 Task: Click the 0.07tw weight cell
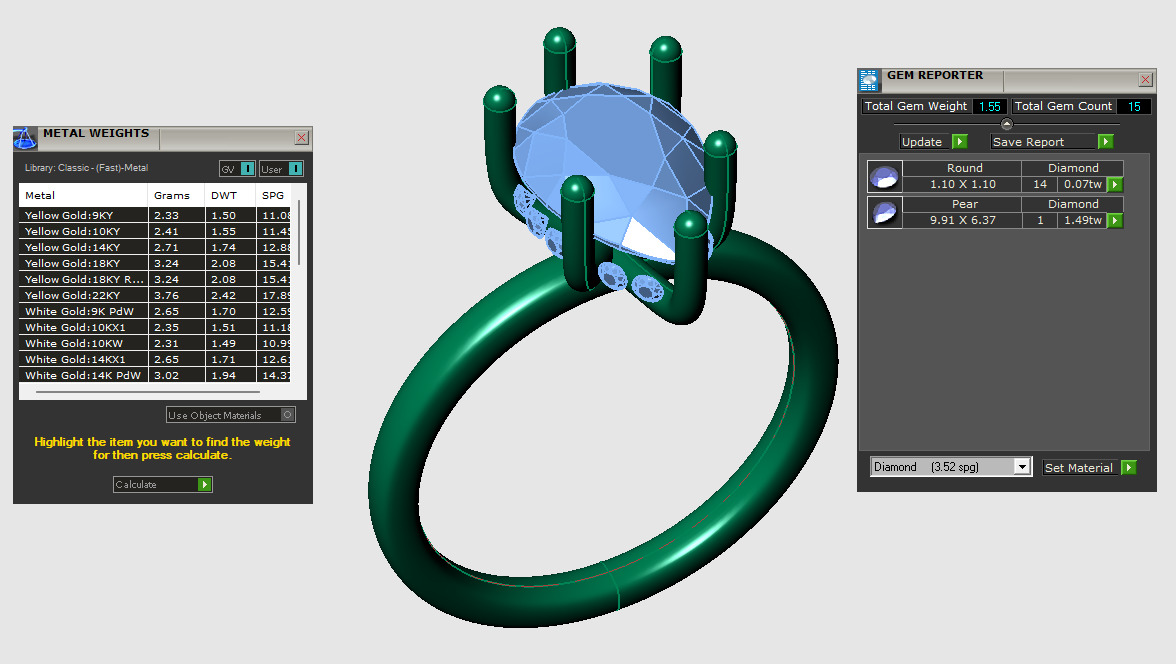[1082, 185]
